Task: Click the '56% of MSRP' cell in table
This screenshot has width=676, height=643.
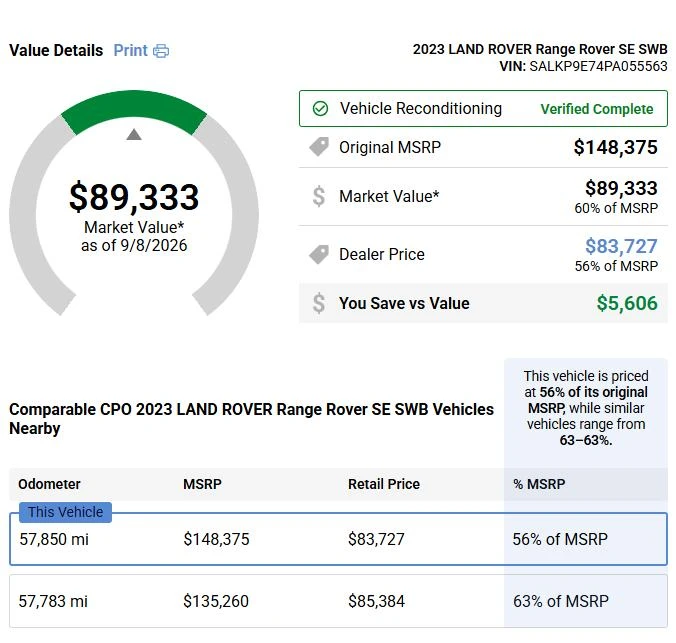Action: (560, 539)
